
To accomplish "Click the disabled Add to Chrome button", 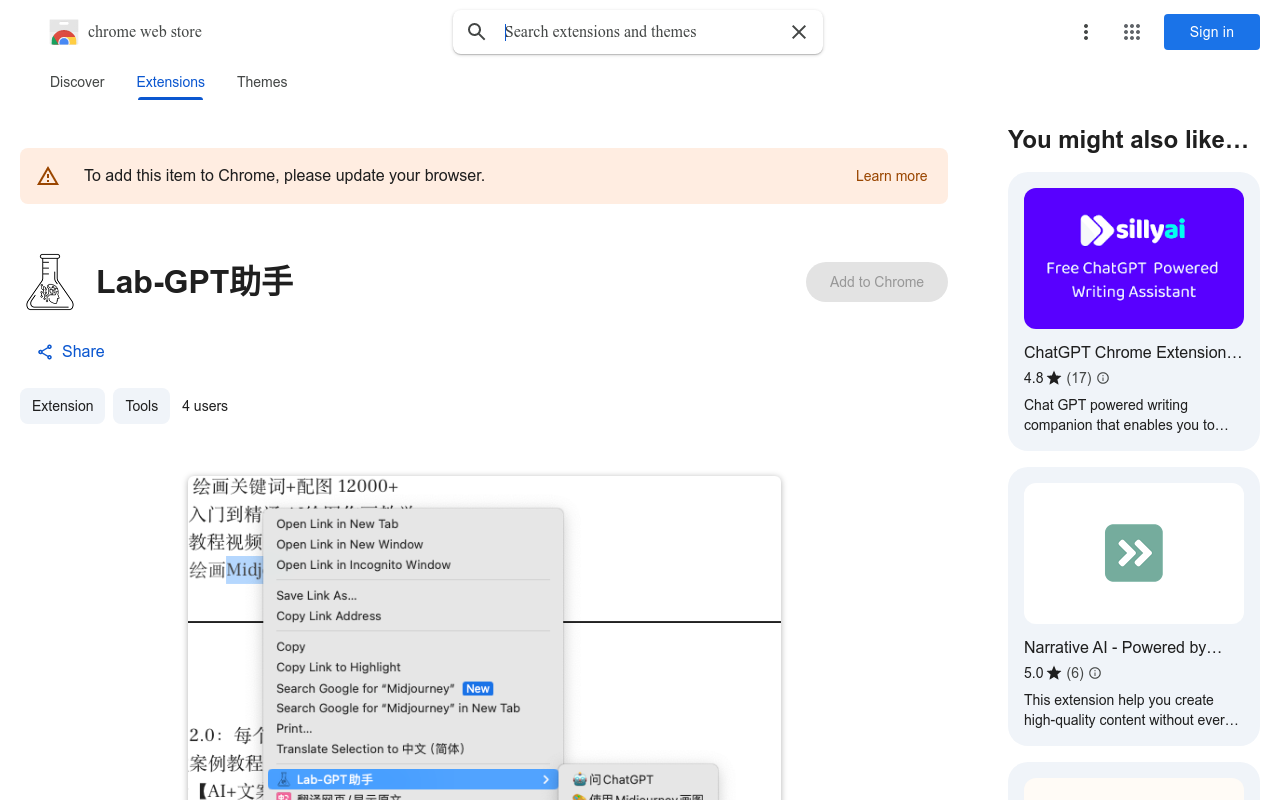I will click(877, 282).
